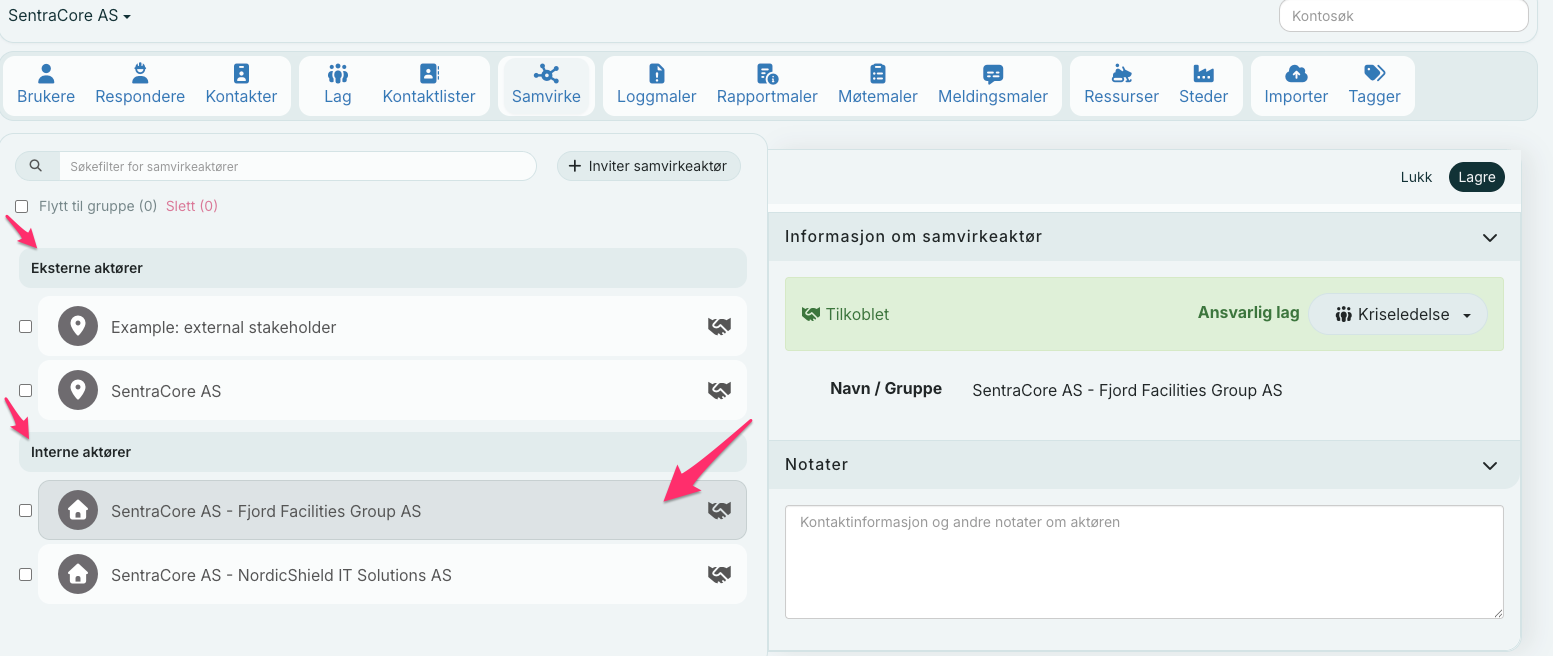Tick the checkbox beside SentraCore AS external actor
The height and width of the screenshot is (656, 1553).
pyautogui.click(x=26, y=391)
